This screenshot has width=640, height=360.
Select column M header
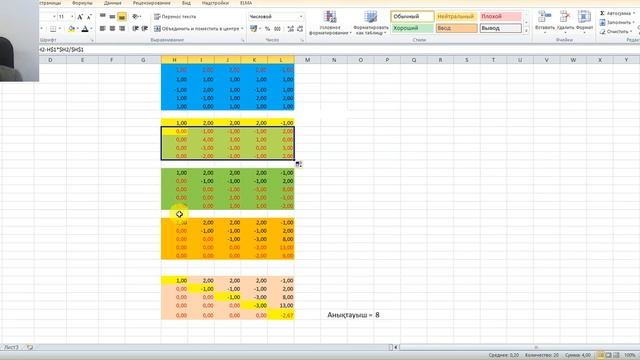307,60
